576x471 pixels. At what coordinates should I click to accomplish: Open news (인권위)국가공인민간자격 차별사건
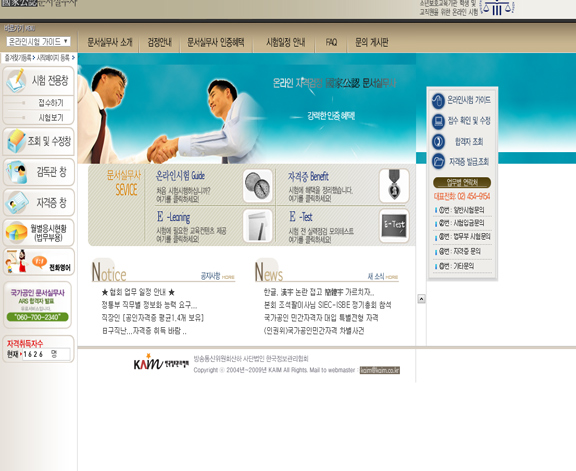point(314,331)
